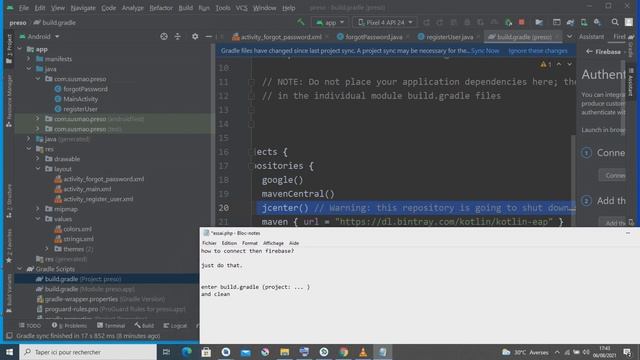Open the VCS menu

coord(241,8)
